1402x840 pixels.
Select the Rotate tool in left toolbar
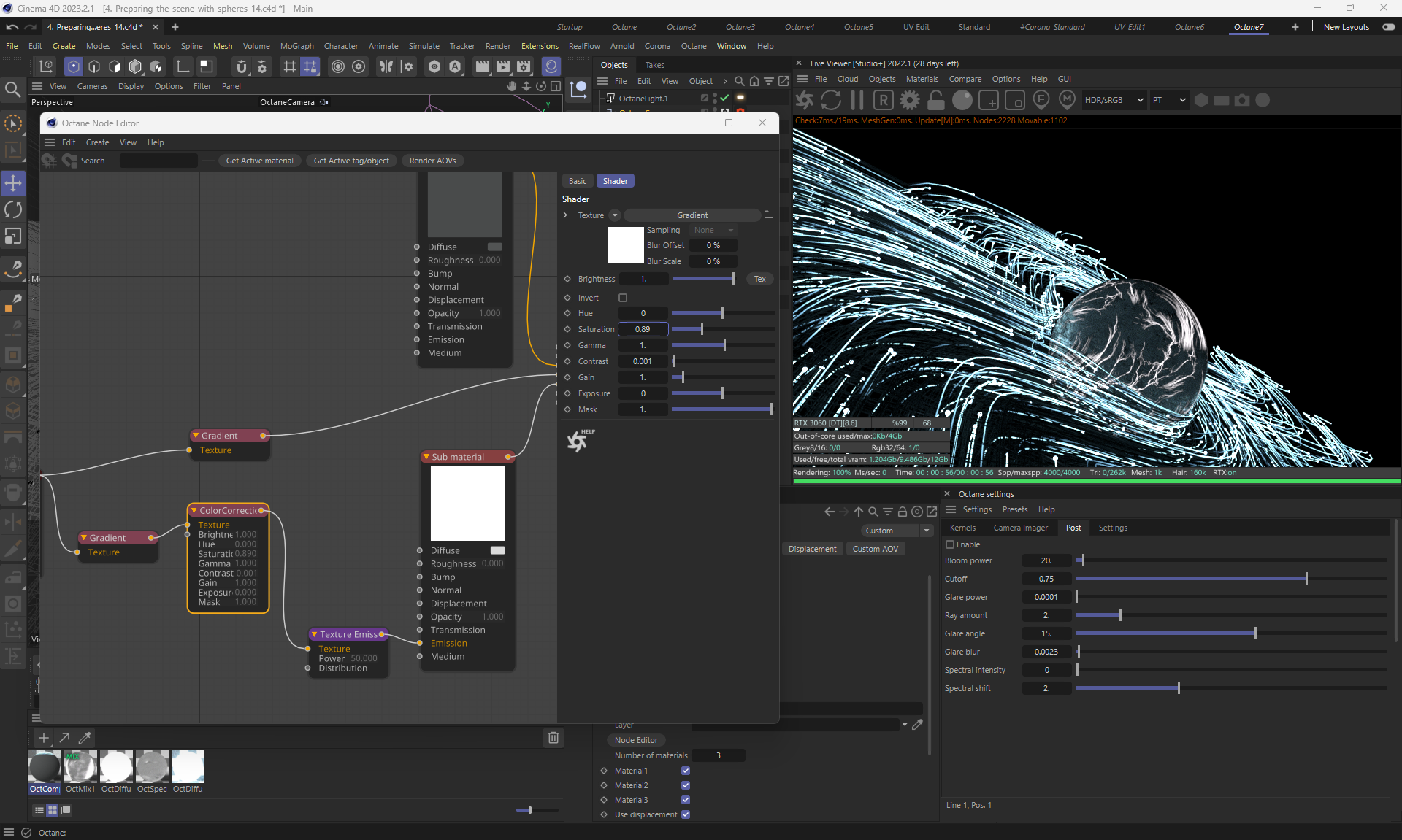tap(13, 209)
